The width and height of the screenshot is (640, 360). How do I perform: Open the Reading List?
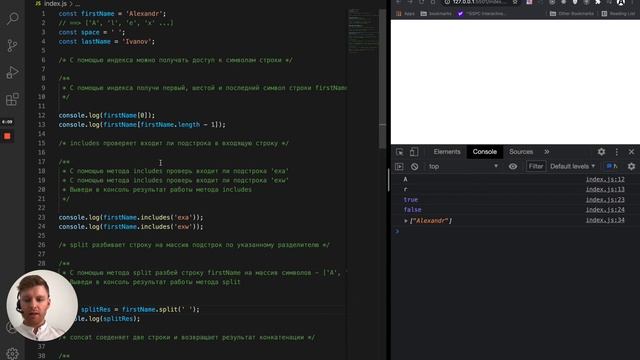[x=618, y=13]
